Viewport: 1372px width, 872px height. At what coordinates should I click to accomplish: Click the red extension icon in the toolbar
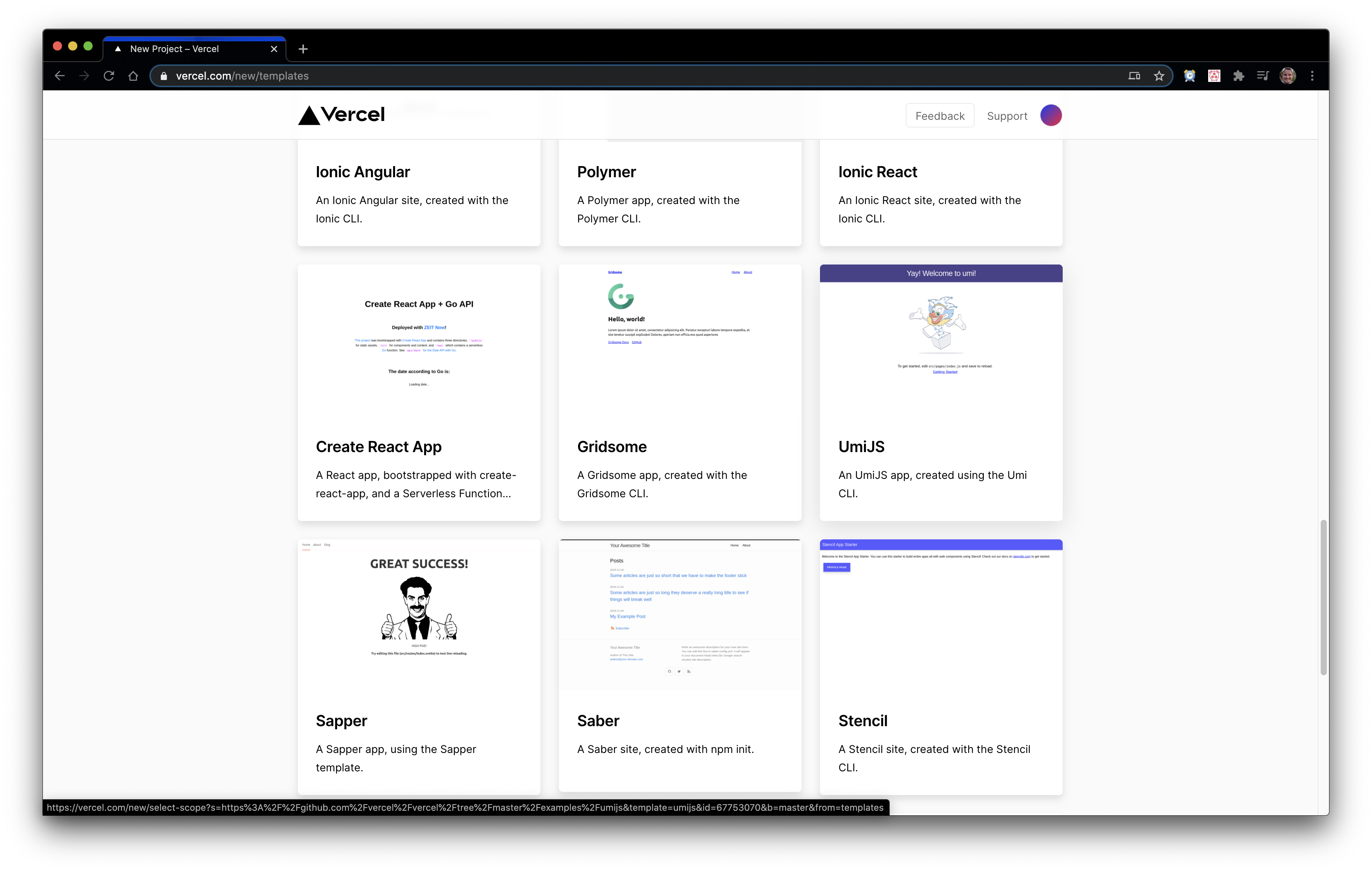pos(1214,76)
